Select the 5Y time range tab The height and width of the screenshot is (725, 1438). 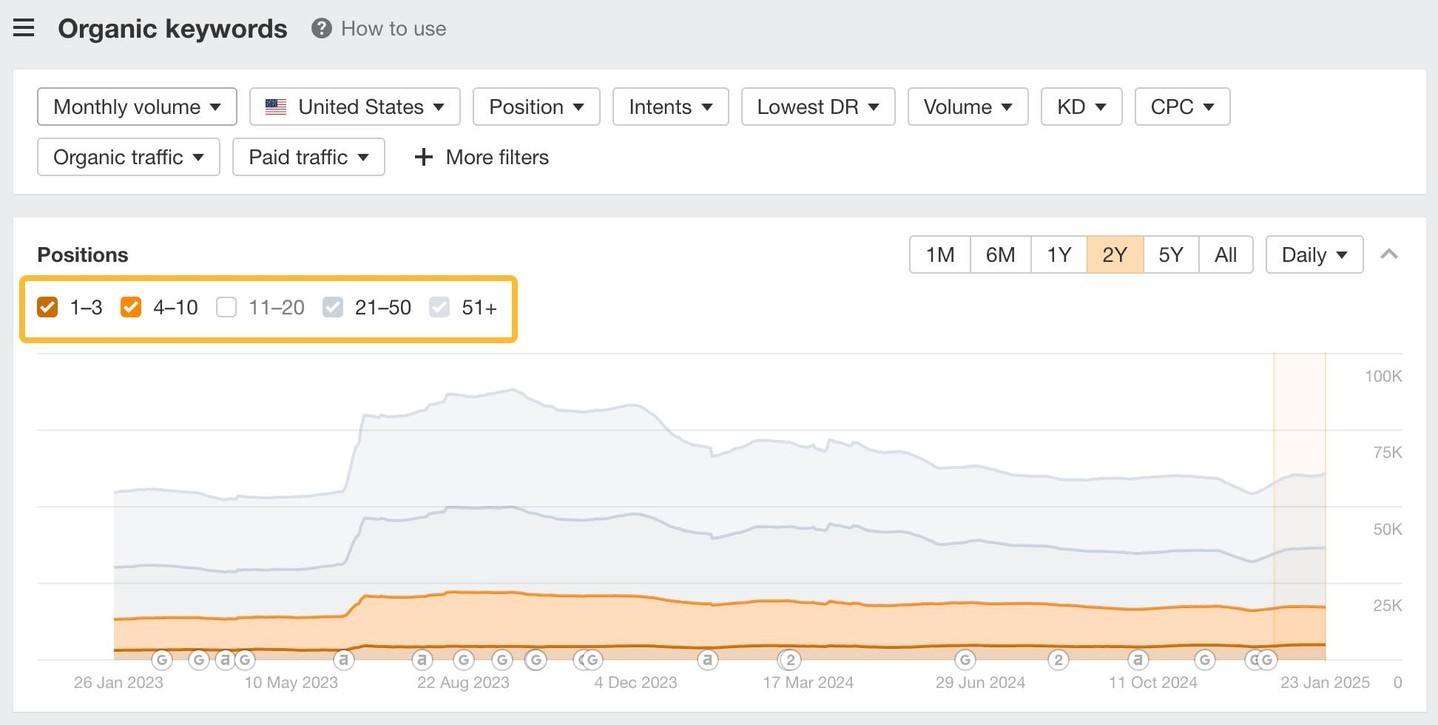pyautogui.click(x=1171, y=255)
